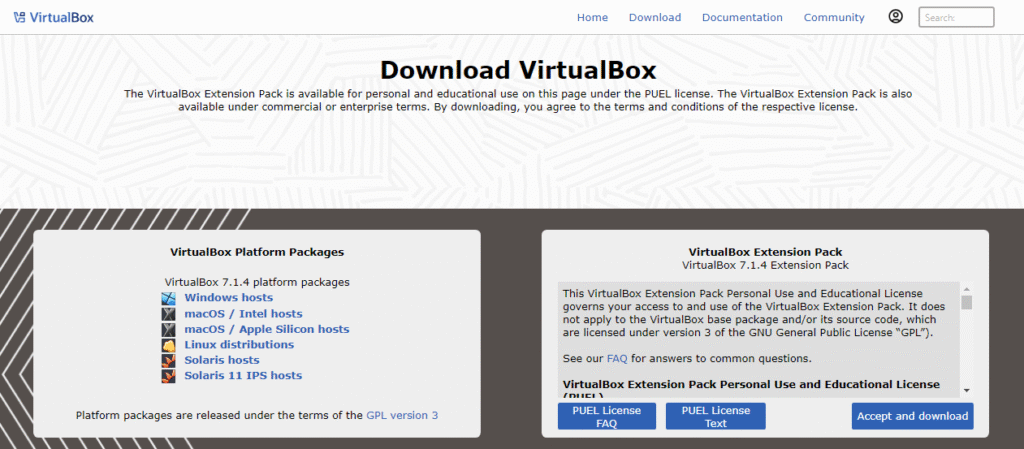Click VirtualBox 7.1.4 platform packages text
The image size is (1024, 449).
pyautogui.click(x=257, y=283)
